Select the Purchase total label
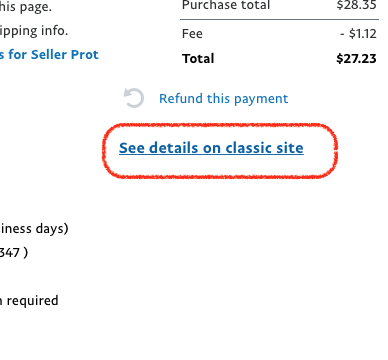The width and height of the screenshot is (388, 360). 226,5
